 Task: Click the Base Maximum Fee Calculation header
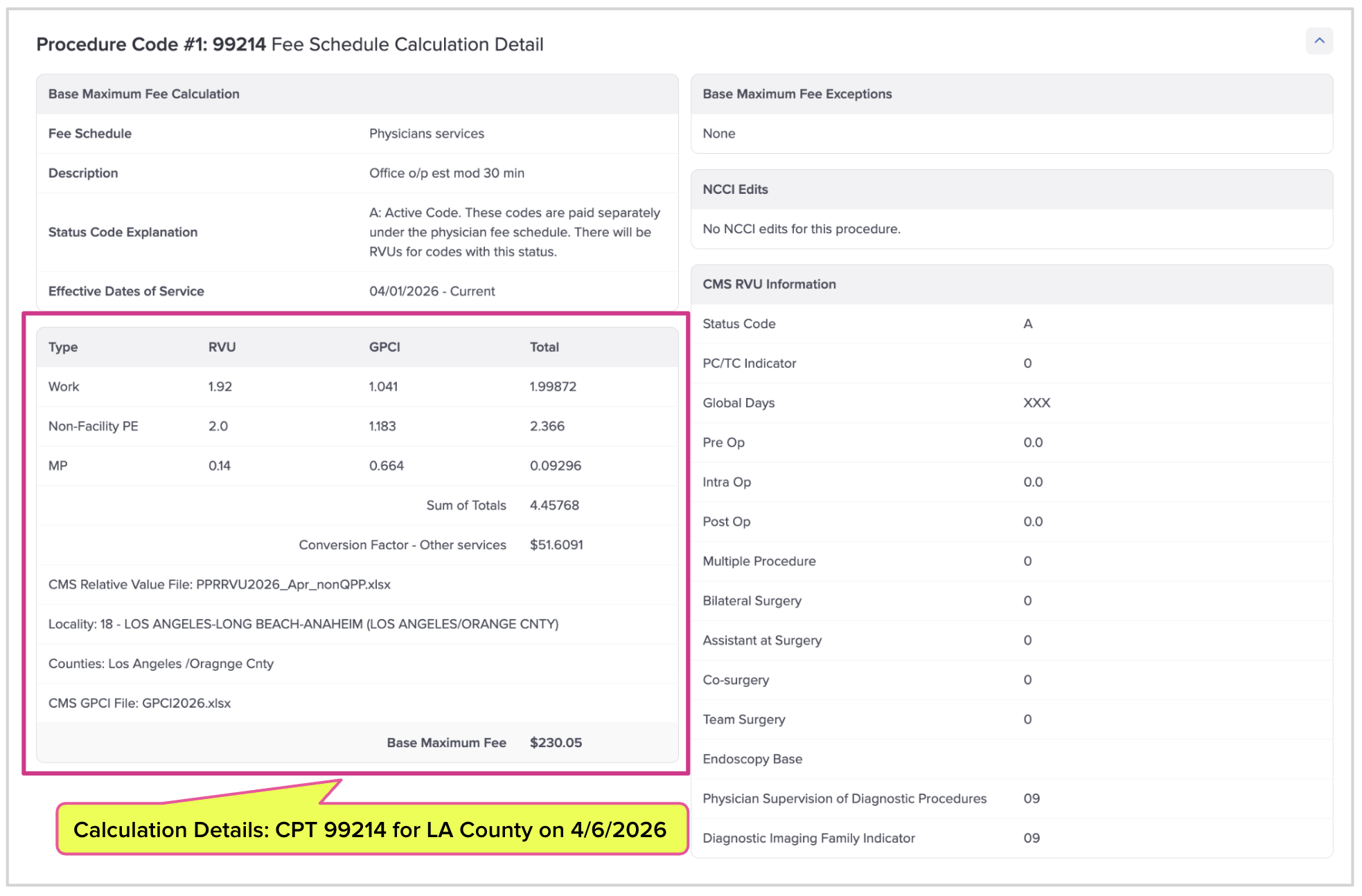coord(144,94)
